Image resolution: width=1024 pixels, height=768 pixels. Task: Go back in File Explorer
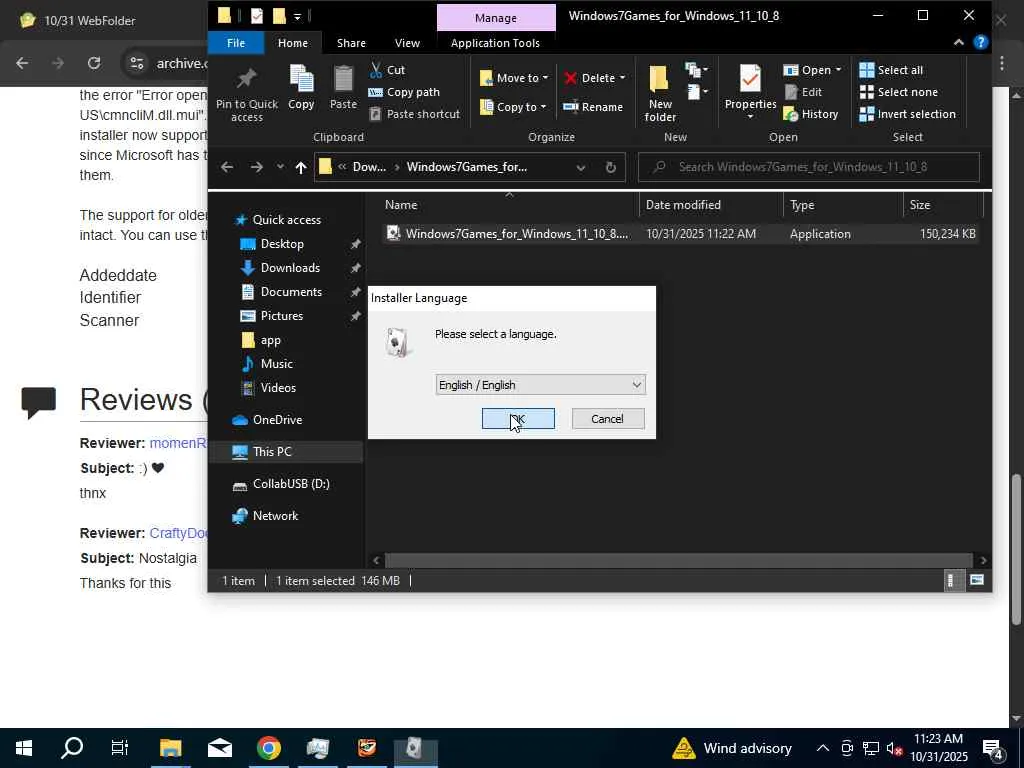click(x=227, y=167)
